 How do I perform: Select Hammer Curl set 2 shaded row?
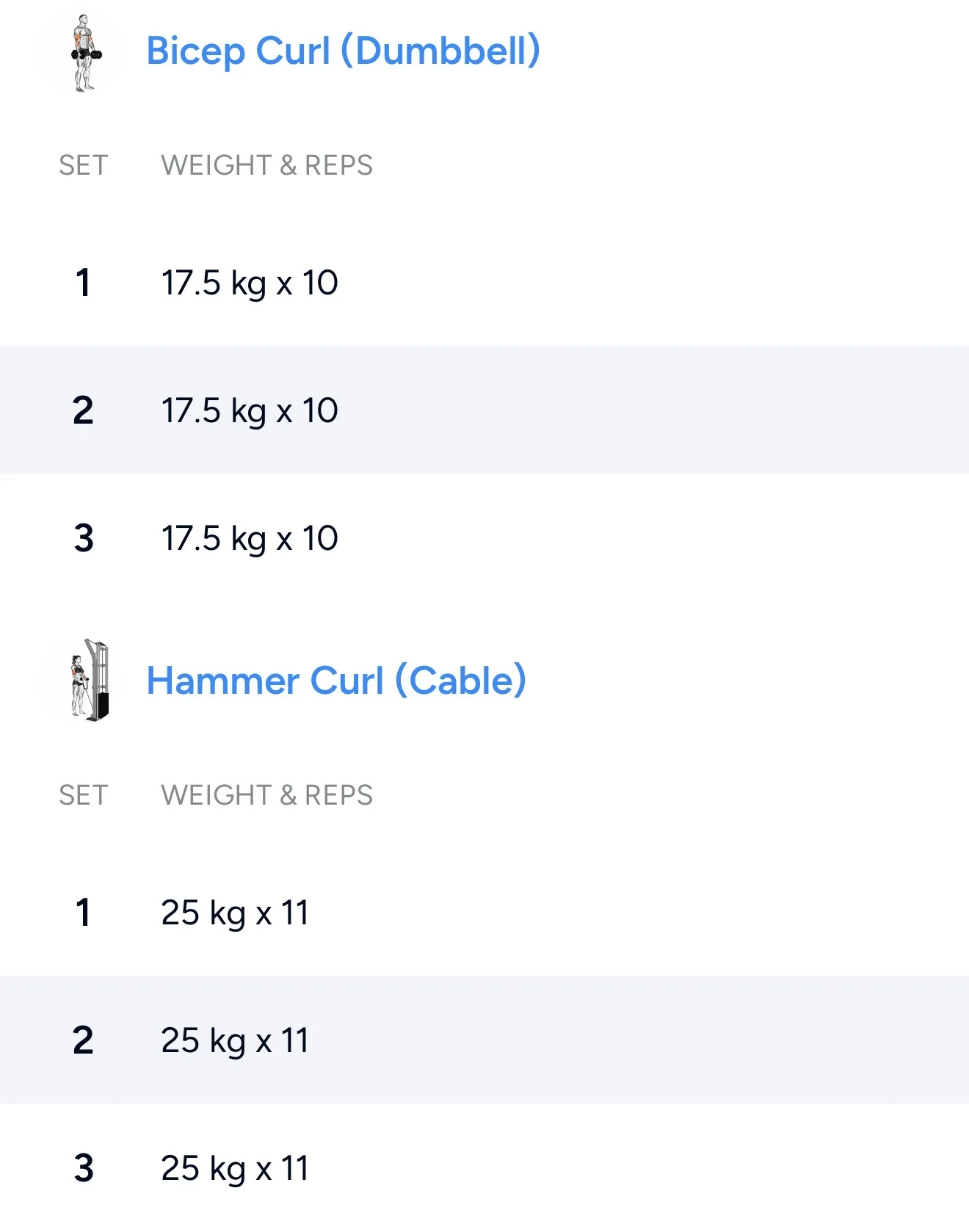pos(484,1040)
